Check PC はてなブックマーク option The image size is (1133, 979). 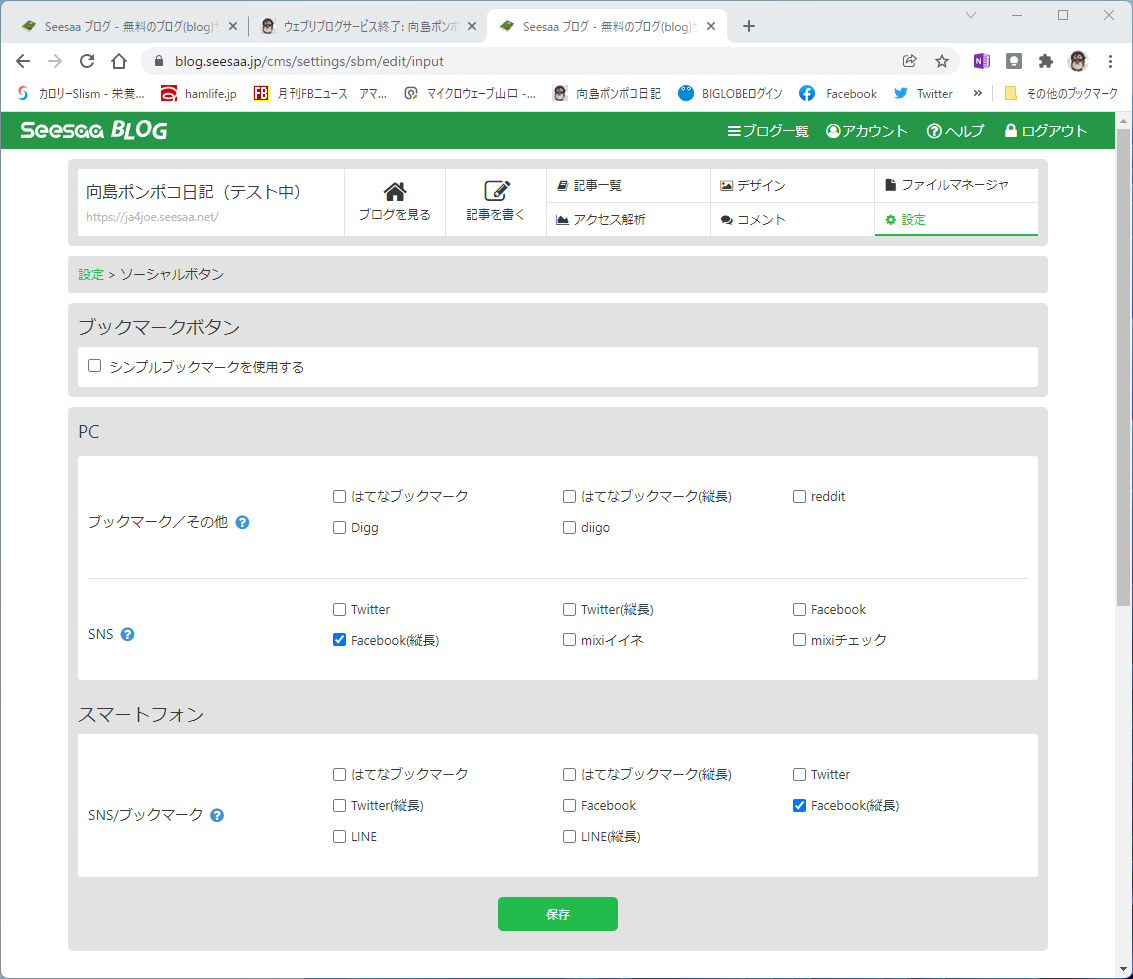(340, 496)
